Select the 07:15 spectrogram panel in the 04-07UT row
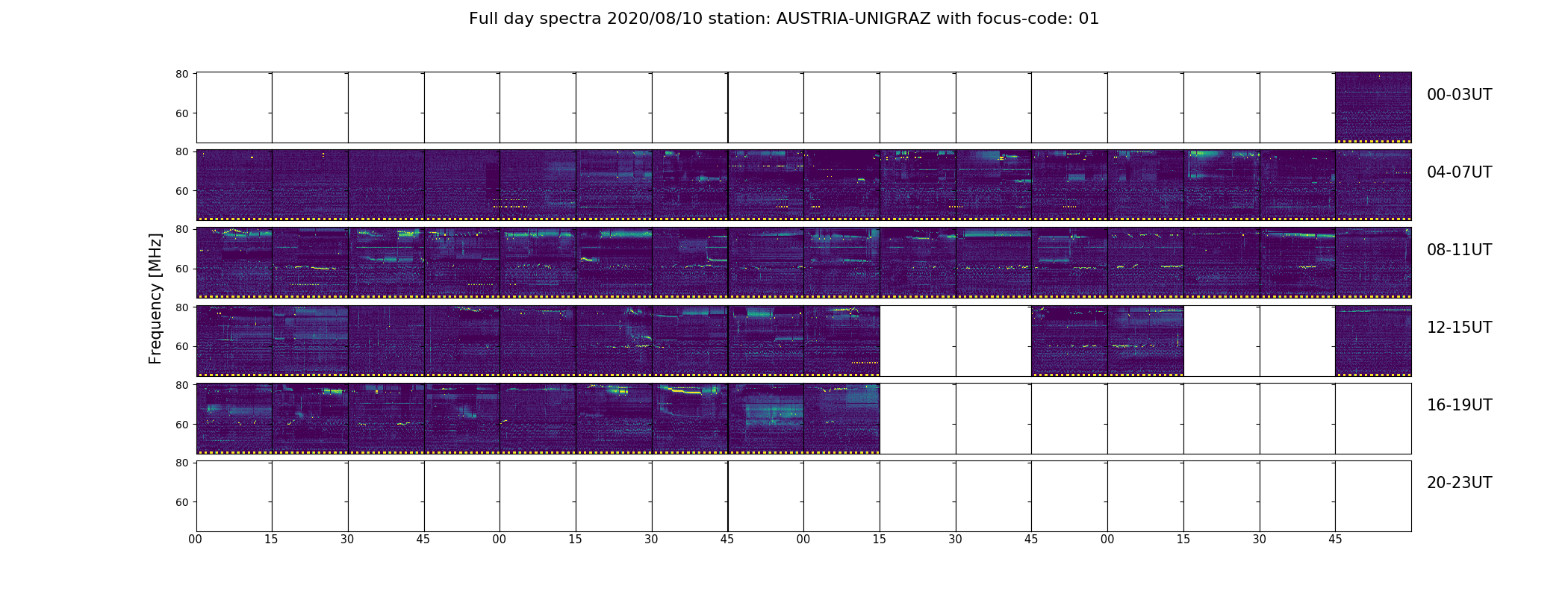 1222,185
